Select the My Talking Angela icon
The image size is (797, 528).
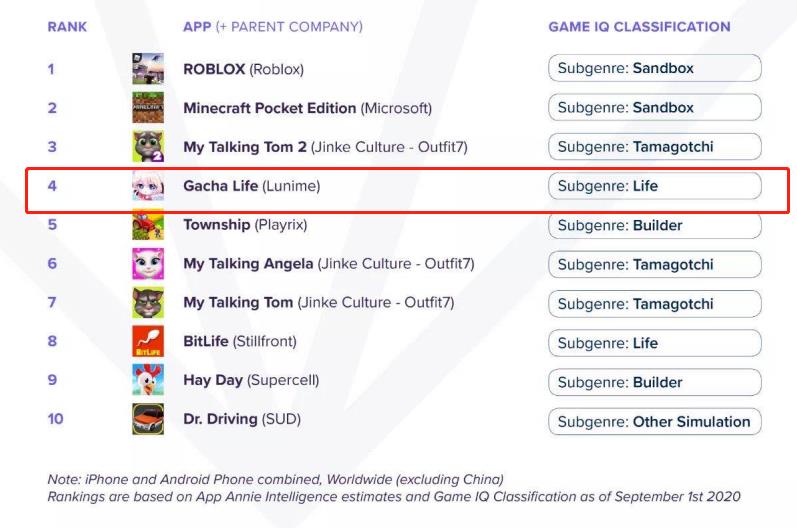(x=148, y=264)
